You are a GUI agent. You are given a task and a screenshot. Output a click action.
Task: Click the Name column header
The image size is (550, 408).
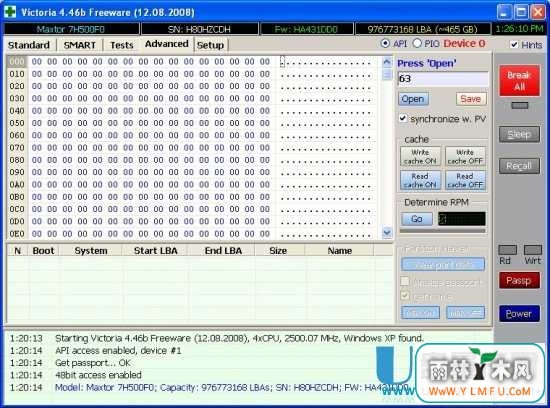(x=340, y=250)
